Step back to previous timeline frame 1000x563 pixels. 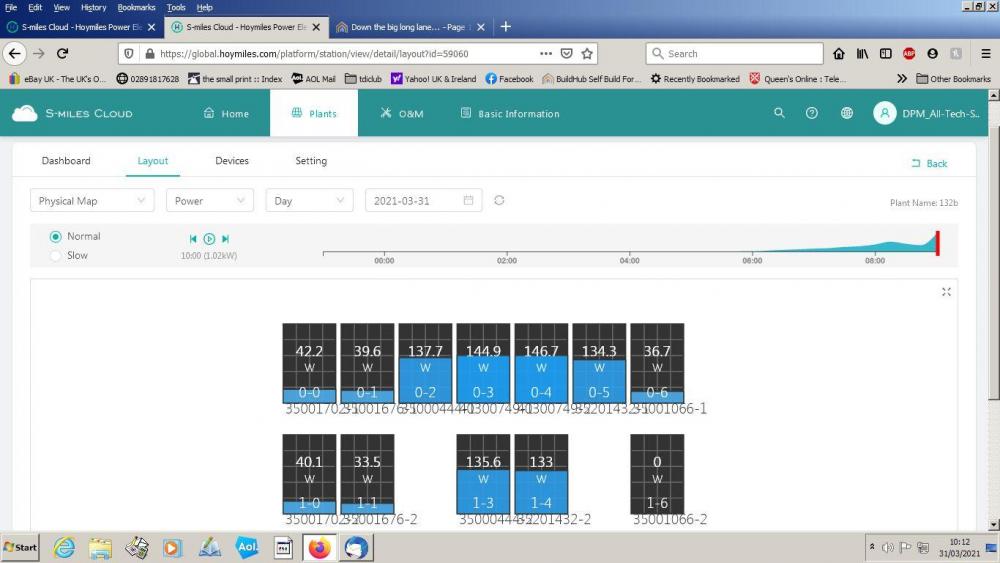[193, 238]
